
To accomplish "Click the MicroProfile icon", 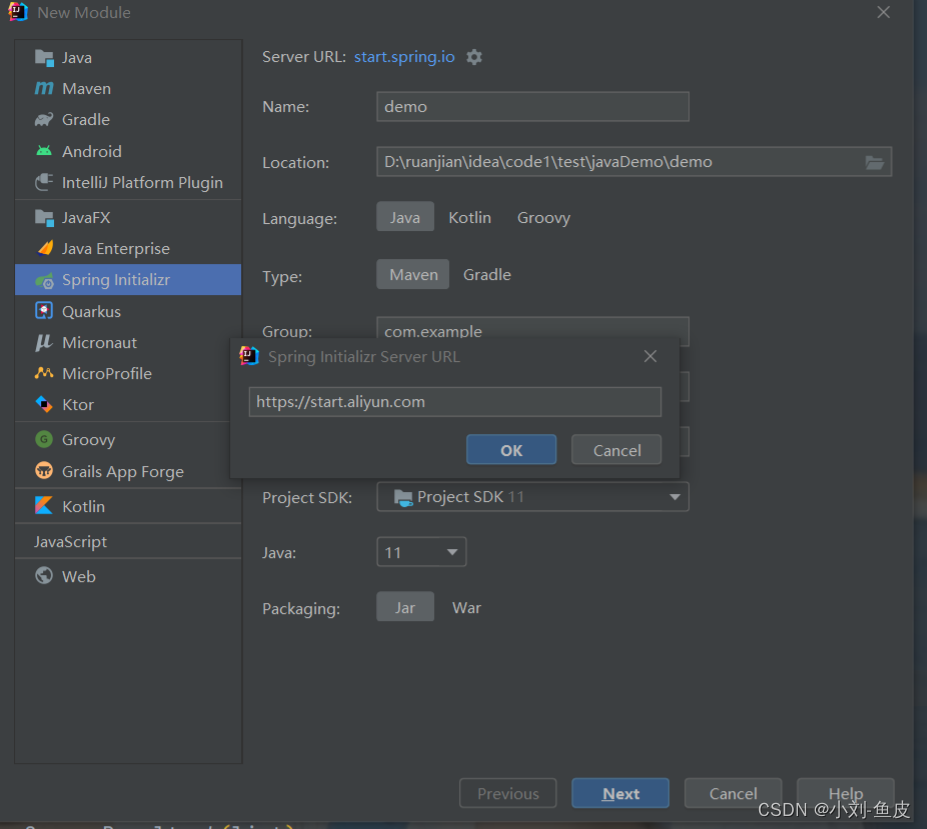I will coord(44,373).
